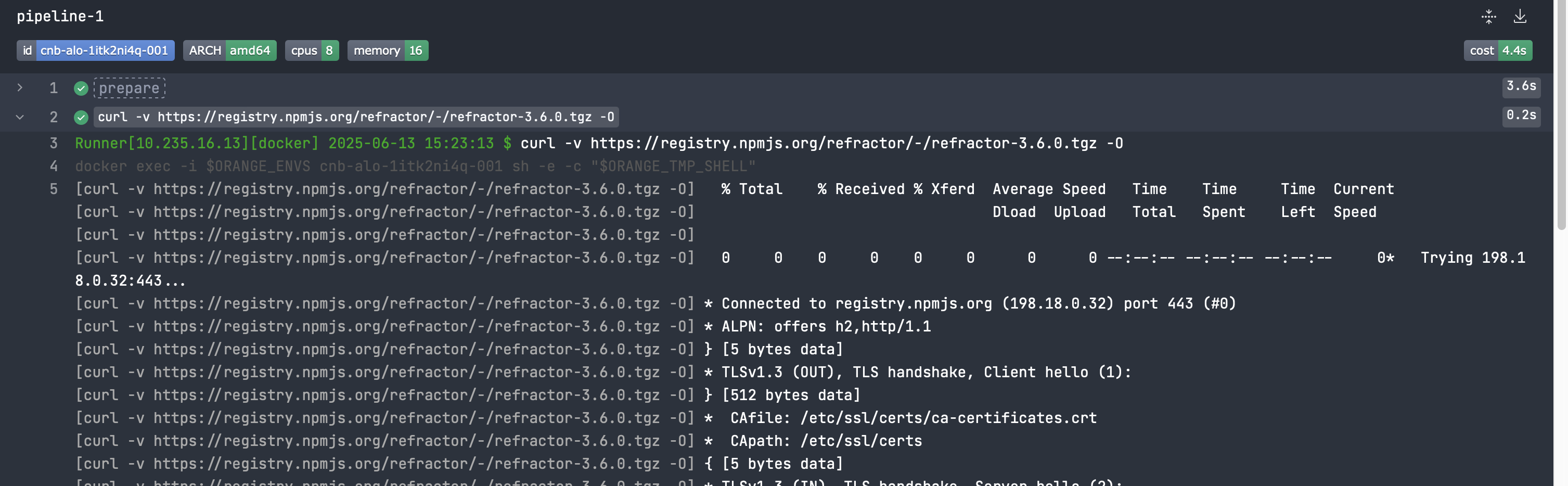The height and width of the screenshot is (486, 1568).
Task: Expand the prepare step chevron
Action: point(20,88)
